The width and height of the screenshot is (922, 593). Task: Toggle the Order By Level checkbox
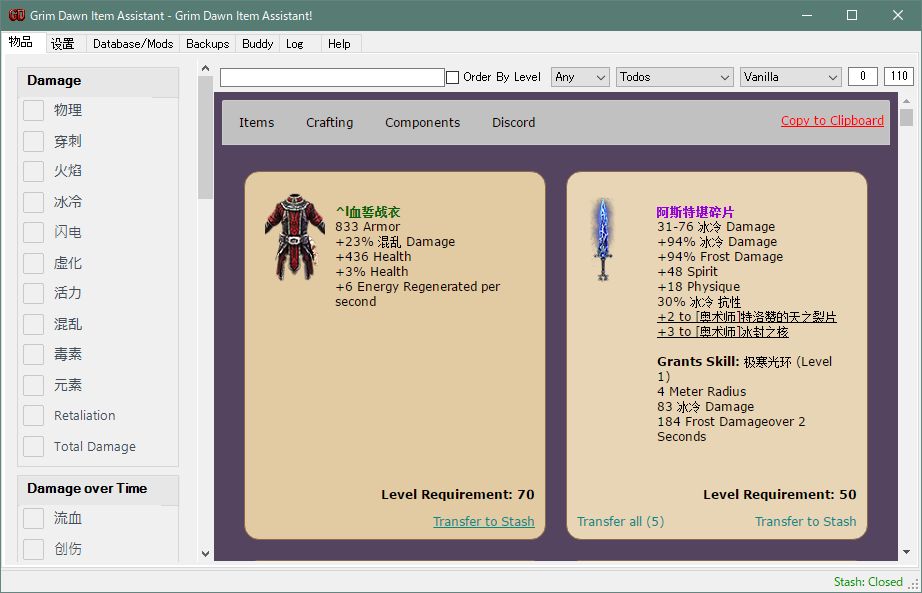coord(453,77)
